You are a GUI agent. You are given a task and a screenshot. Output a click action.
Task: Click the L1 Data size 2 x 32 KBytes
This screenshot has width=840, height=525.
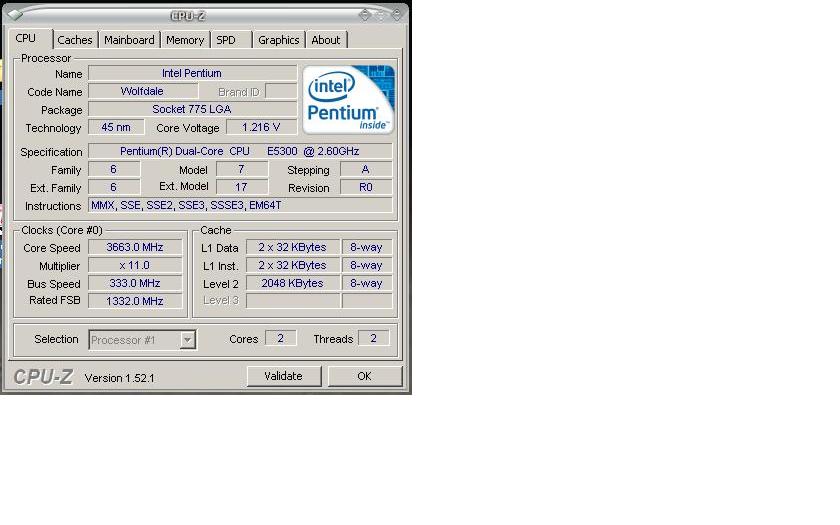click(x=292, y=247)
